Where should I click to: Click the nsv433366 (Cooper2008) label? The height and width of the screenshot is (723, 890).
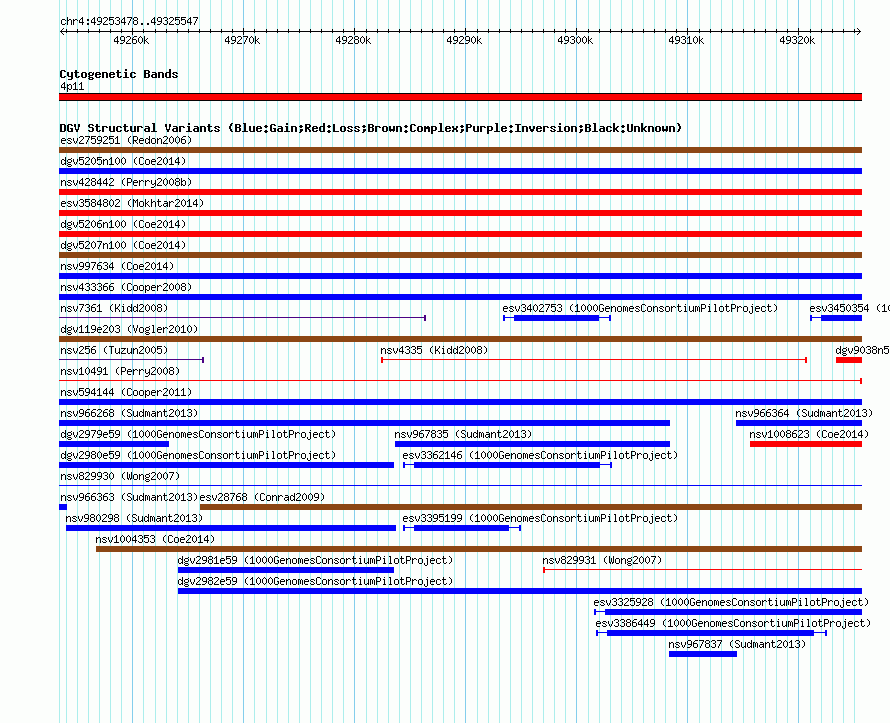(126, 287)
